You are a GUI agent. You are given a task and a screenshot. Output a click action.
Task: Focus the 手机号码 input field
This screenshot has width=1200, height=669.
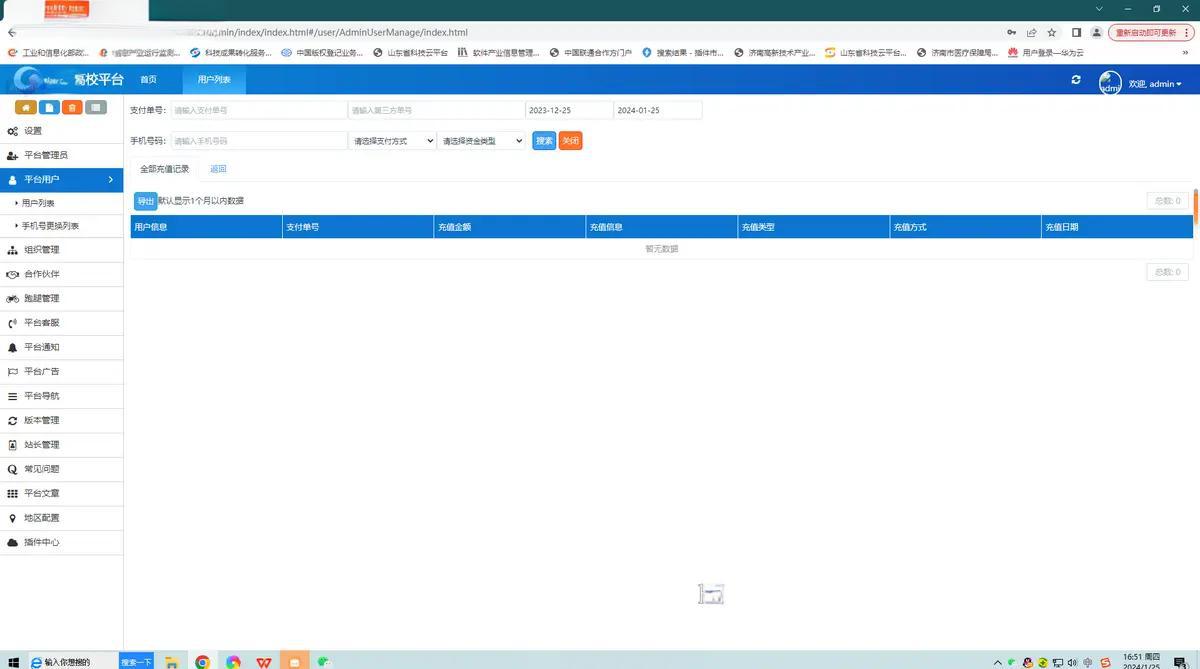(259, 141)
